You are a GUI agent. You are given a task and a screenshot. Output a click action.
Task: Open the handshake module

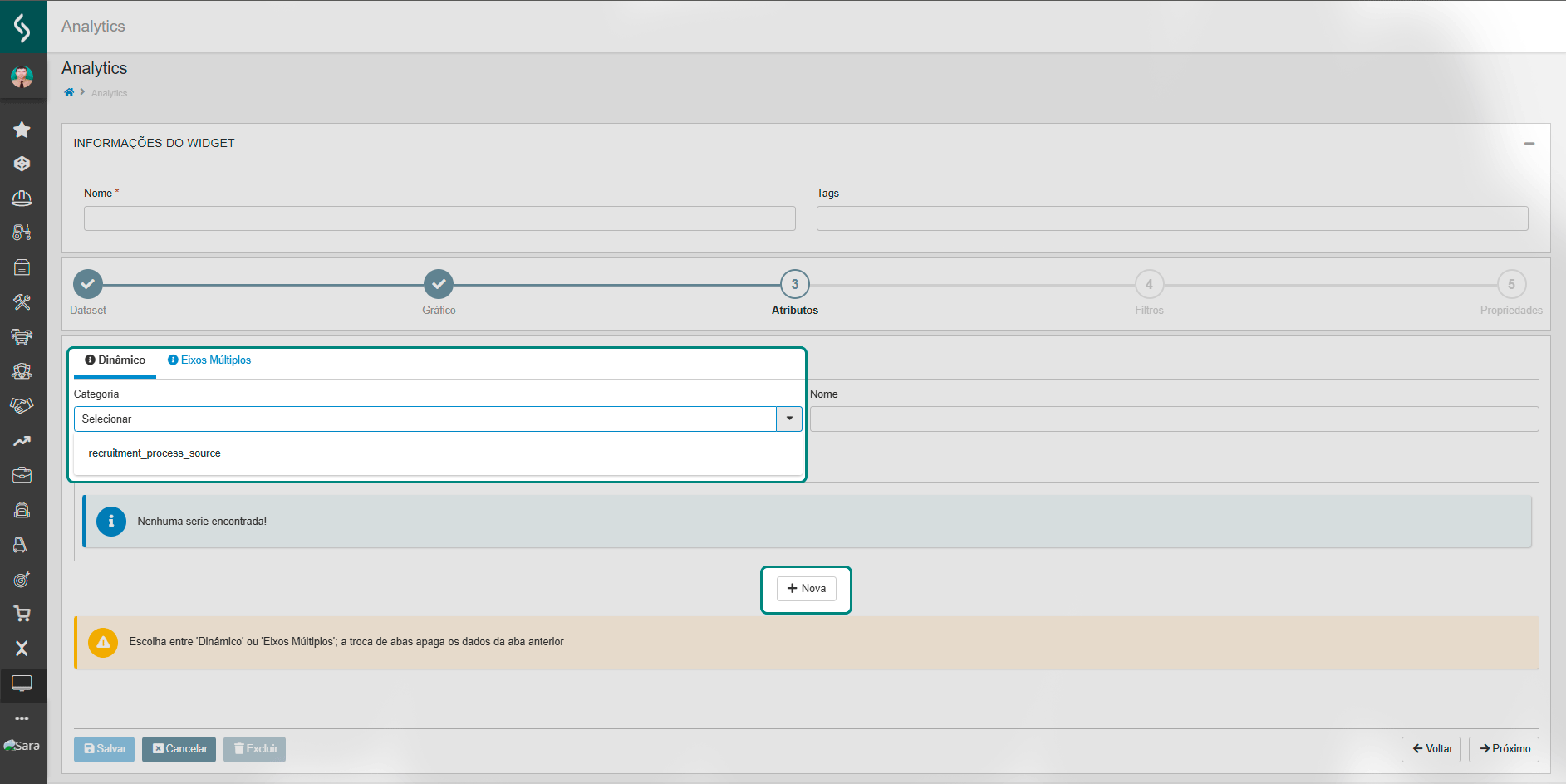(x=22, y=405)
